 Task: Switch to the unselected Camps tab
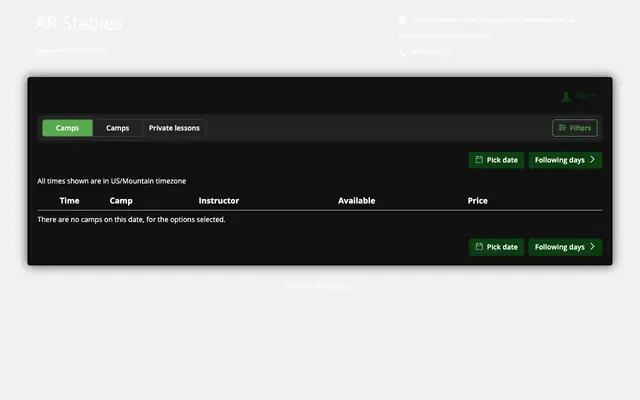pos(118,128)
